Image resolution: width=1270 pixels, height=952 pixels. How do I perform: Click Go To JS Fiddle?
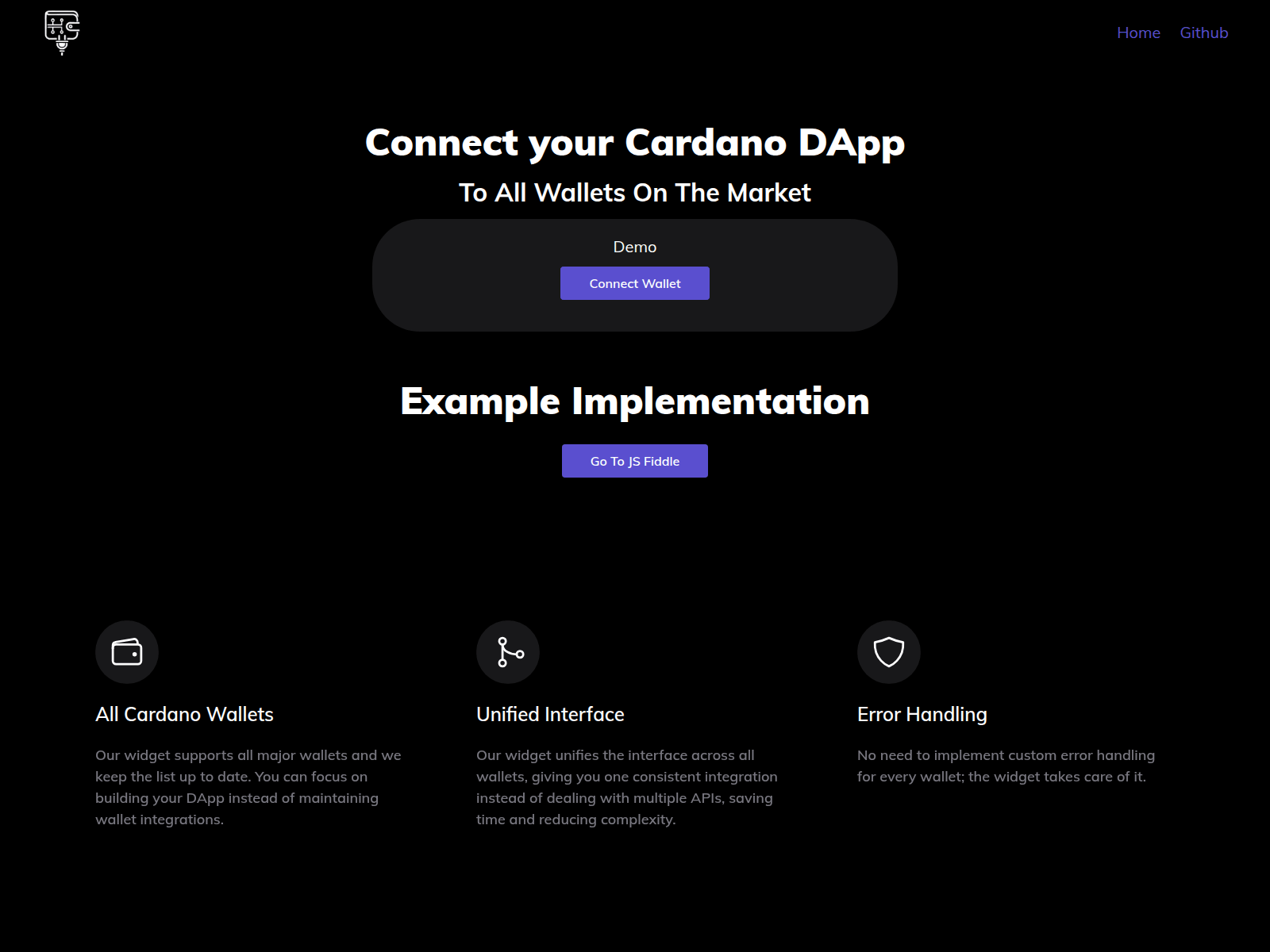tap(634, 460)
